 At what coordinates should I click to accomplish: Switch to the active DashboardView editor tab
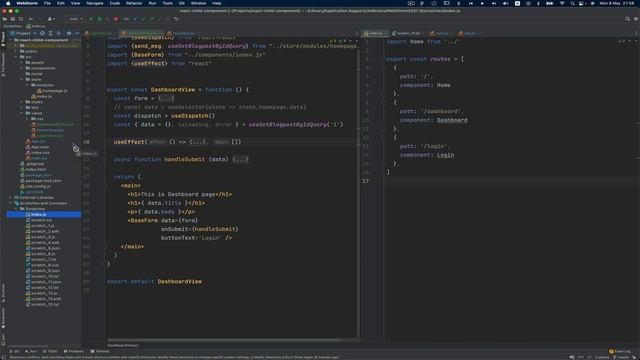(x=142, y=33)
